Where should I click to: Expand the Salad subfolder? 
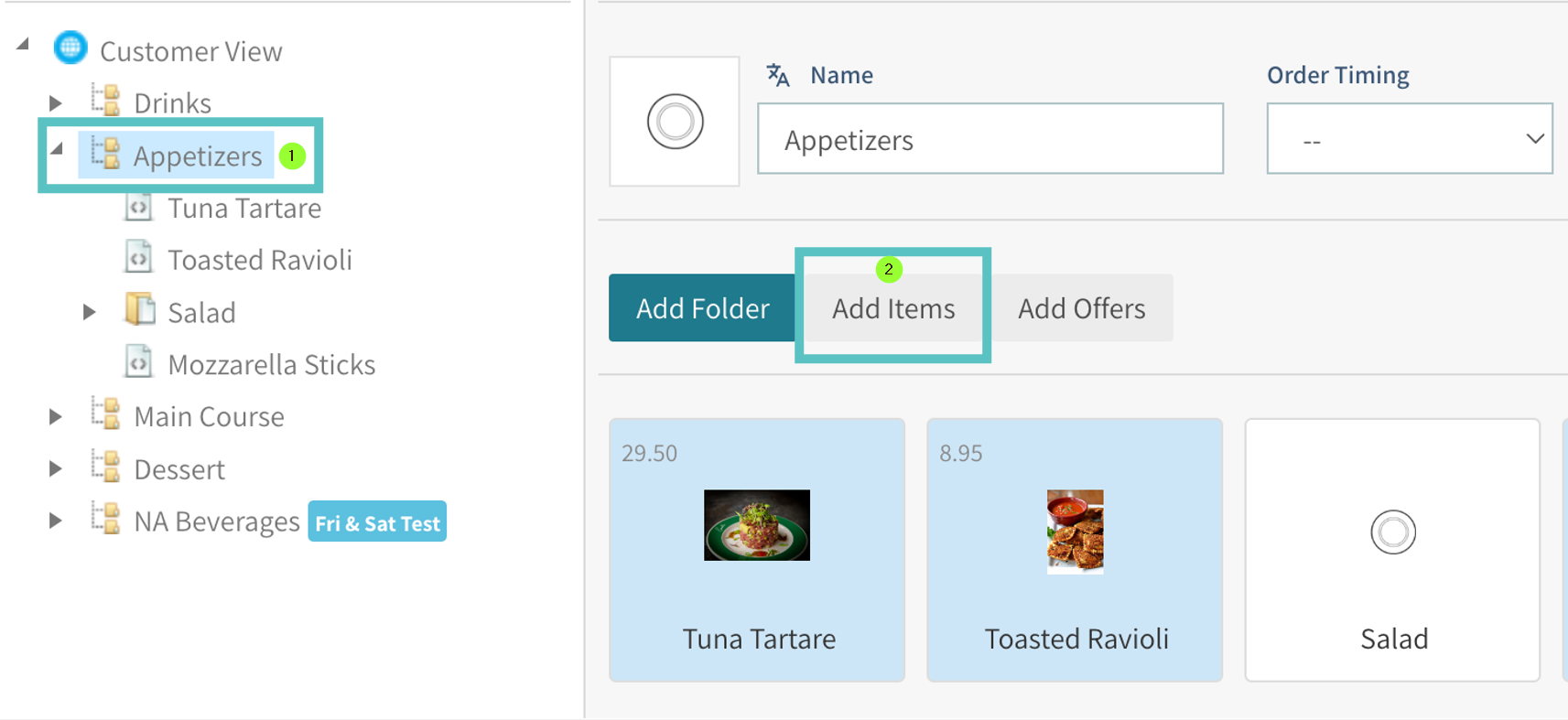(89, 312)
